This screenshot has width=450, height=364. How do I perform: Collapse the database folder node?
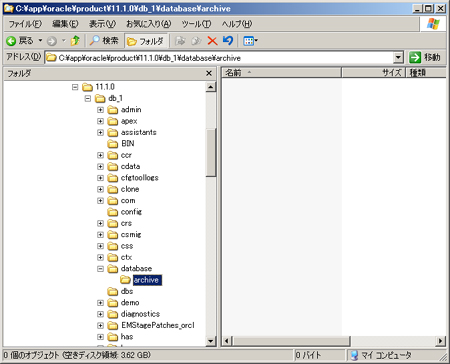pos(100,268)
